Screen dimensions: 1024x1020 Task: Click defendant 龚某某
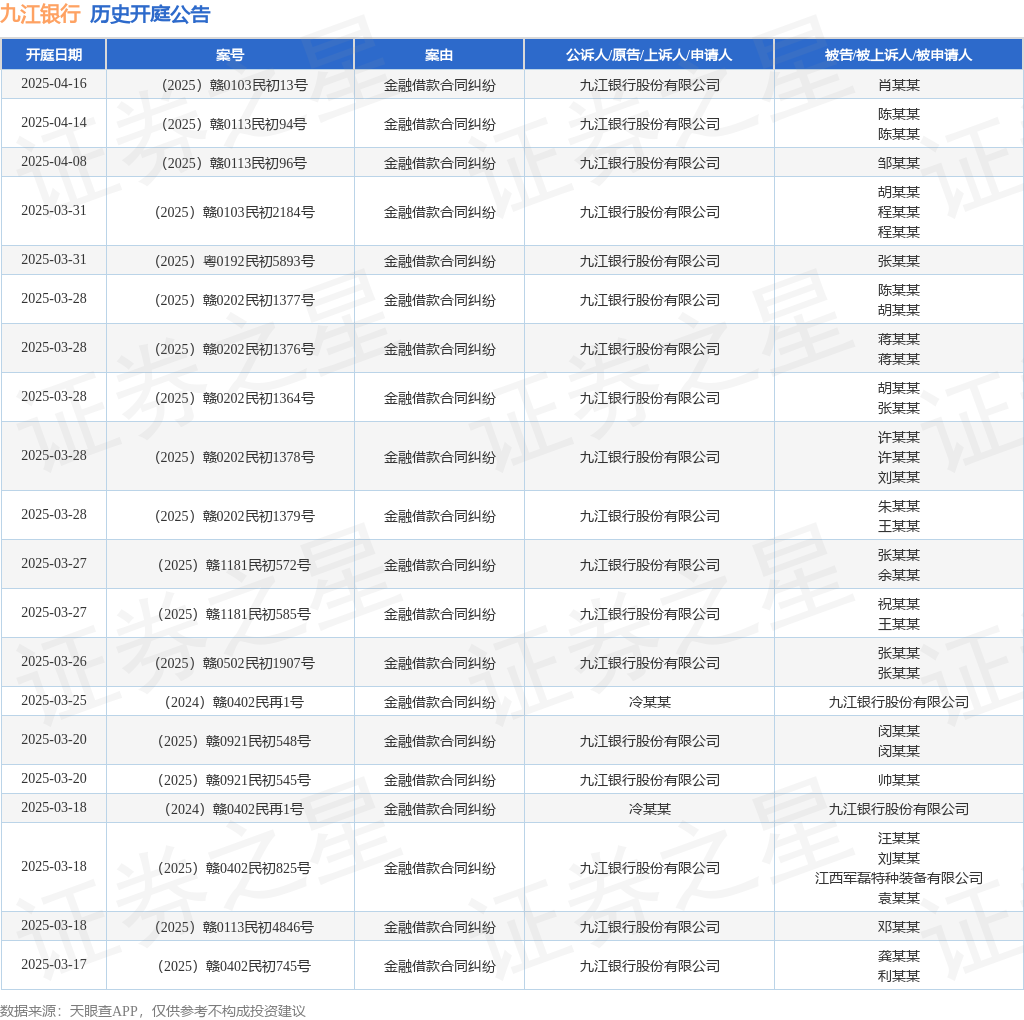[x=899, y=956]
